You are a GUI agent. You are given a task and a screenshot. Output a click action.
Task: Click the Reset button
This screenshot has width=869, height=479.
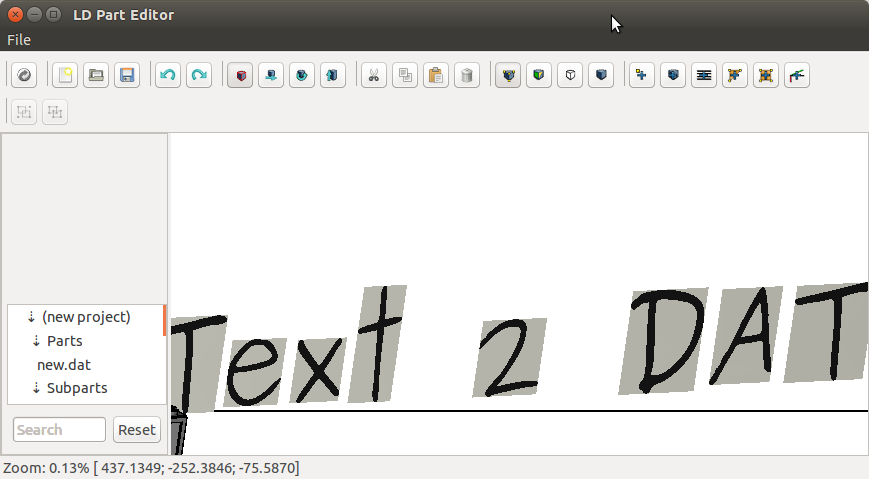137,430
